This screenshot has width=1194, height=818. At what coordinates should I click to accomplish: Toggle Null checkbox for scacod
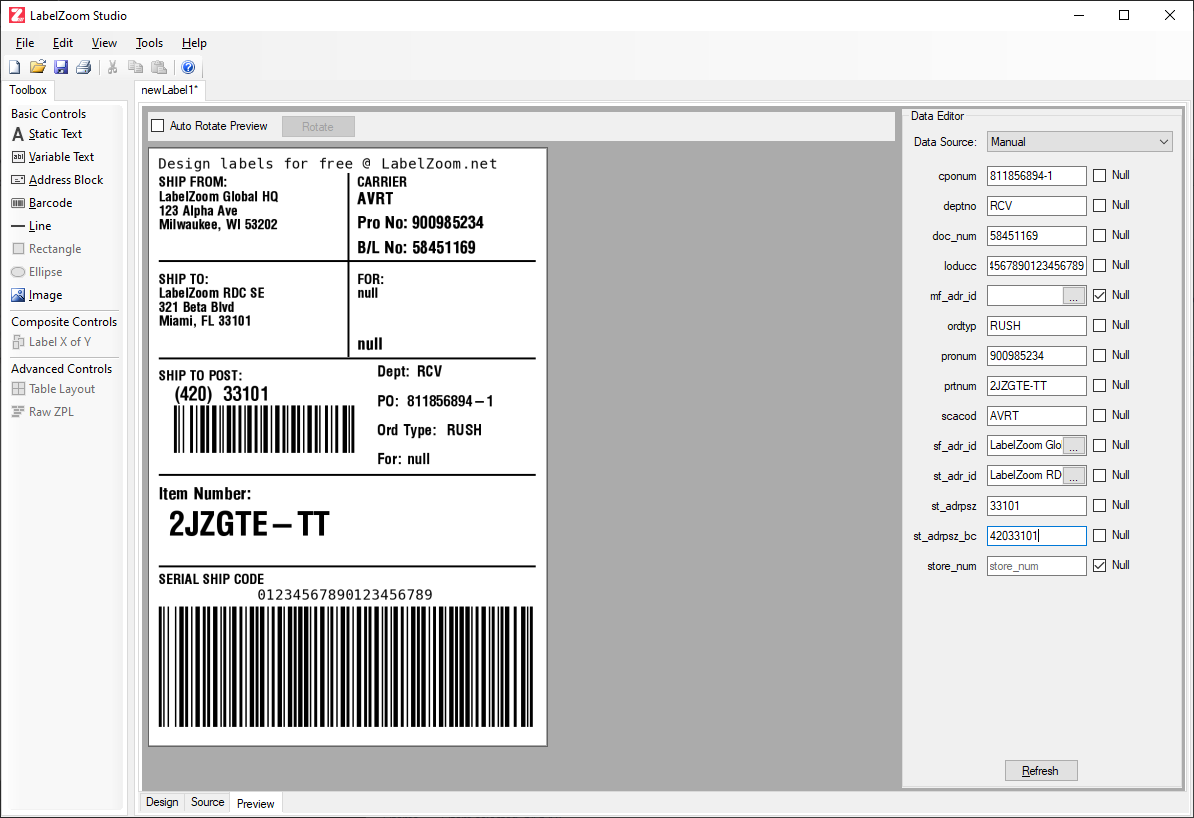point(1099,415)
